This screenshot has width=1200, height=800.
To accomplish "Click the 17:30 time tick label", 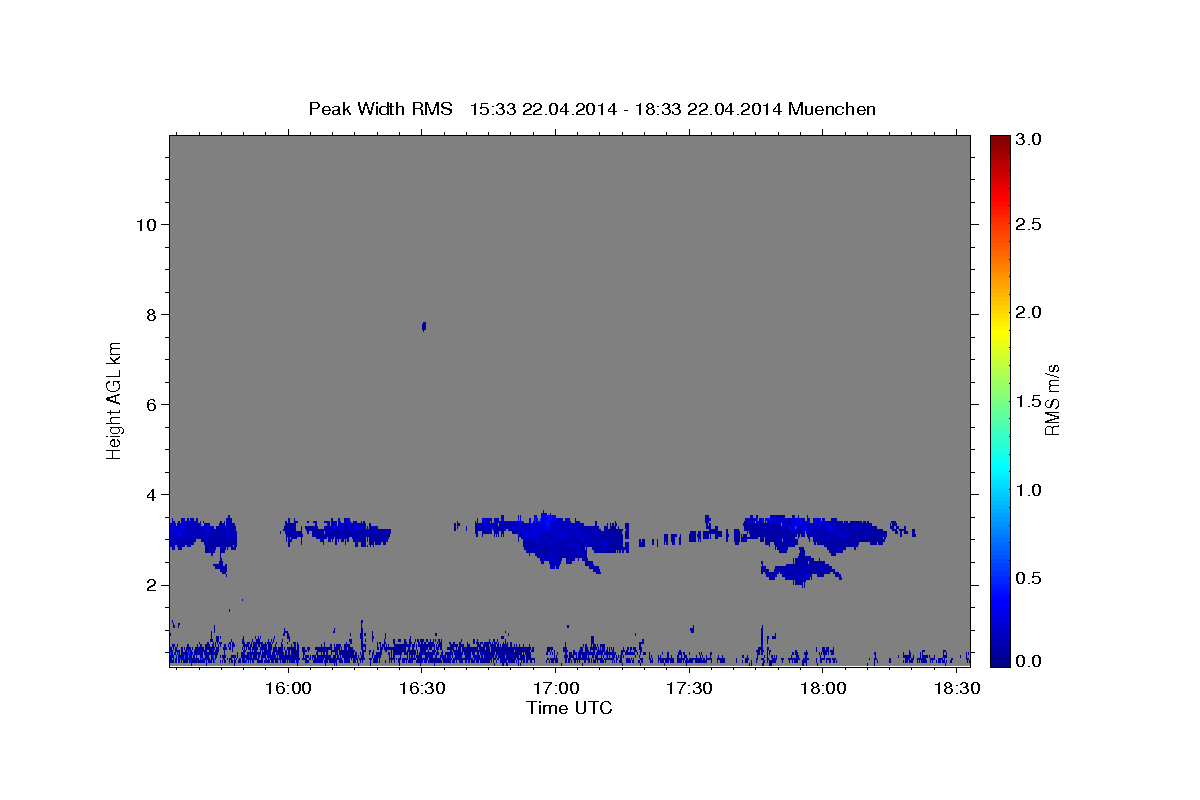I will [690, 688].
